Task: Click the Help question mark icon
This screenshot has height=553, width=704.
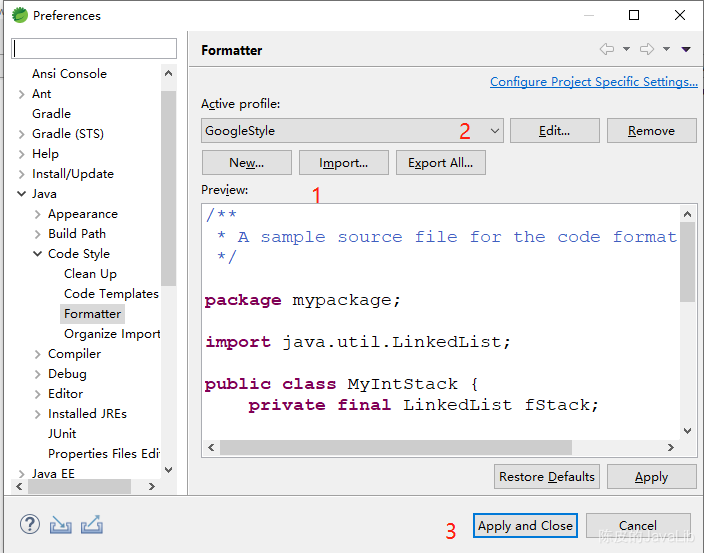Action: point(30,524)
